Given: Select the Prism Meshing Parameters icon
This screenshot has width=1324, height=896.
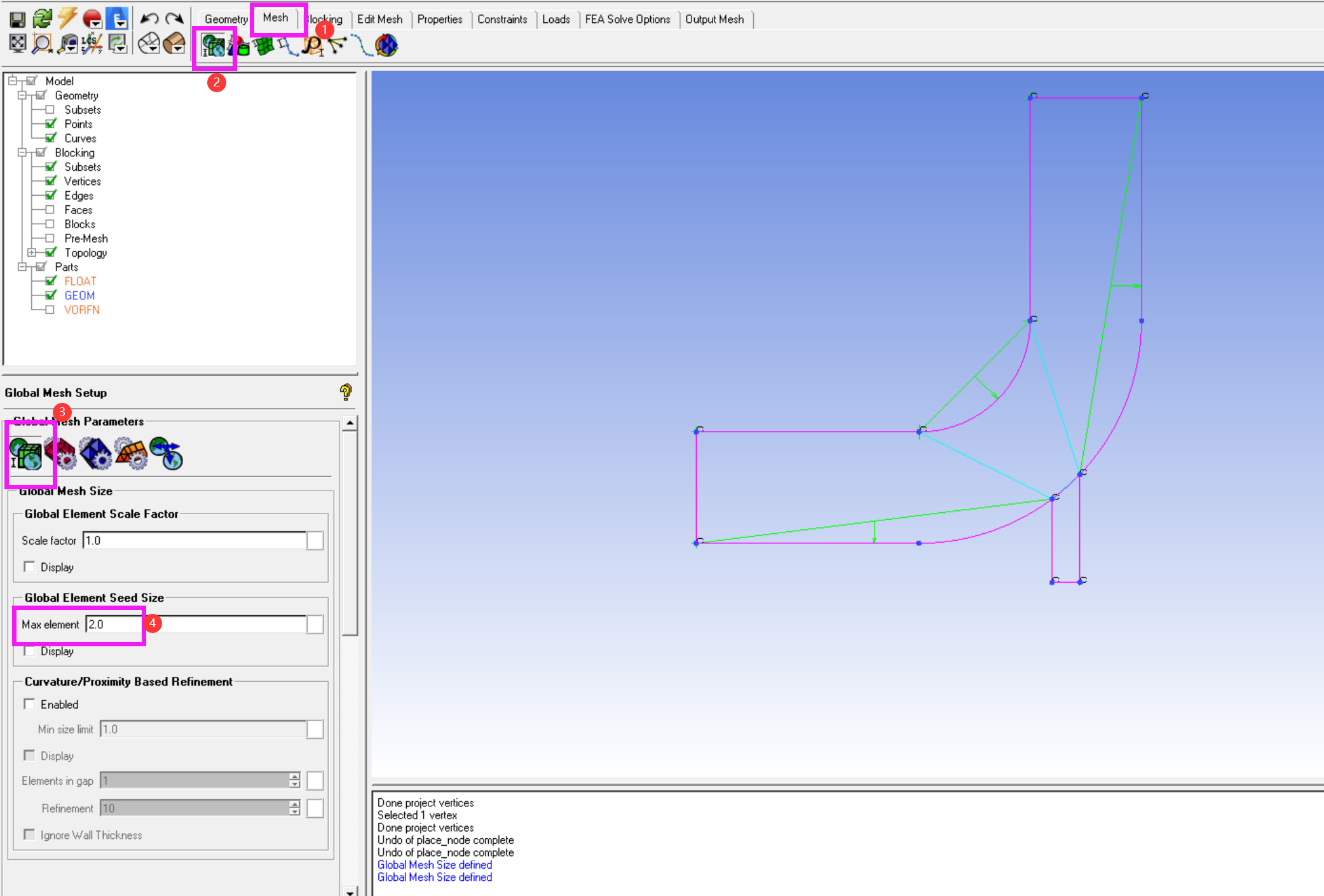Looking at the screenshot, I should 131,454.
